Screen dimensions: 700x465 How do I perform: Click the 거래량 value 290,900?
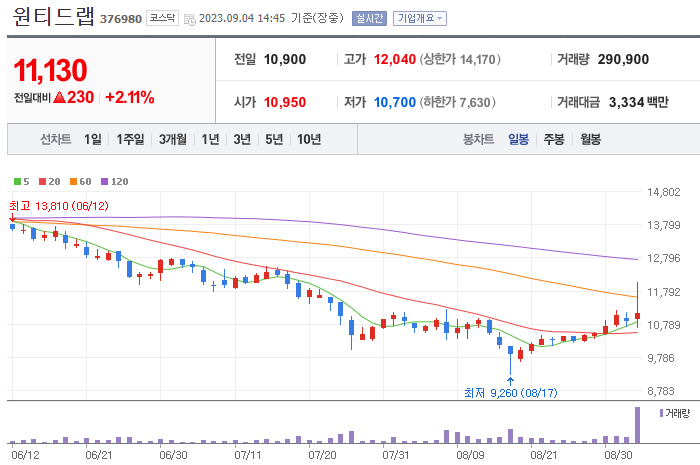(x=623, y=59)
